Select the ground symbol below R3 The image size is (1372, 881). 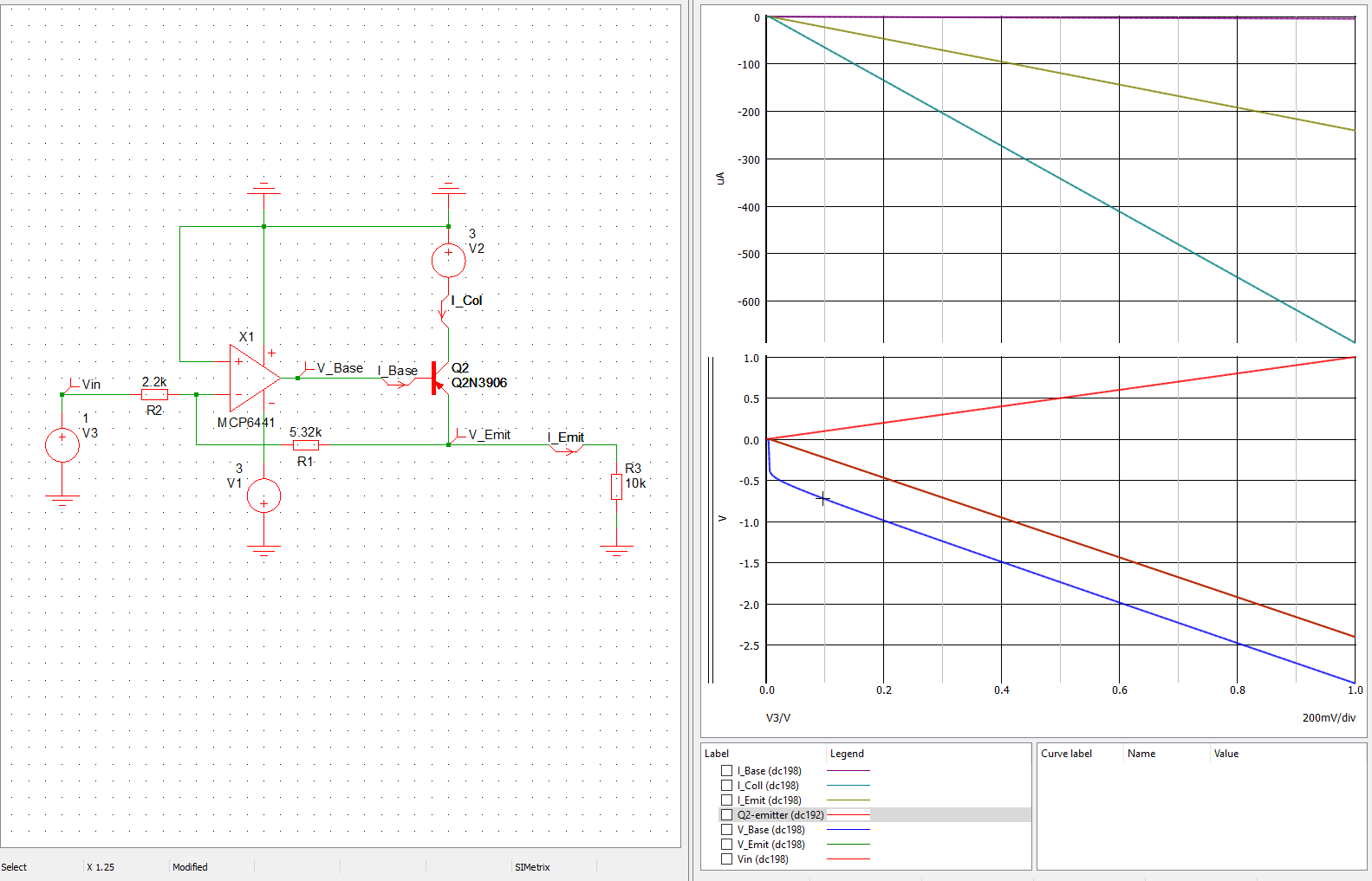(x=616, y=550)
